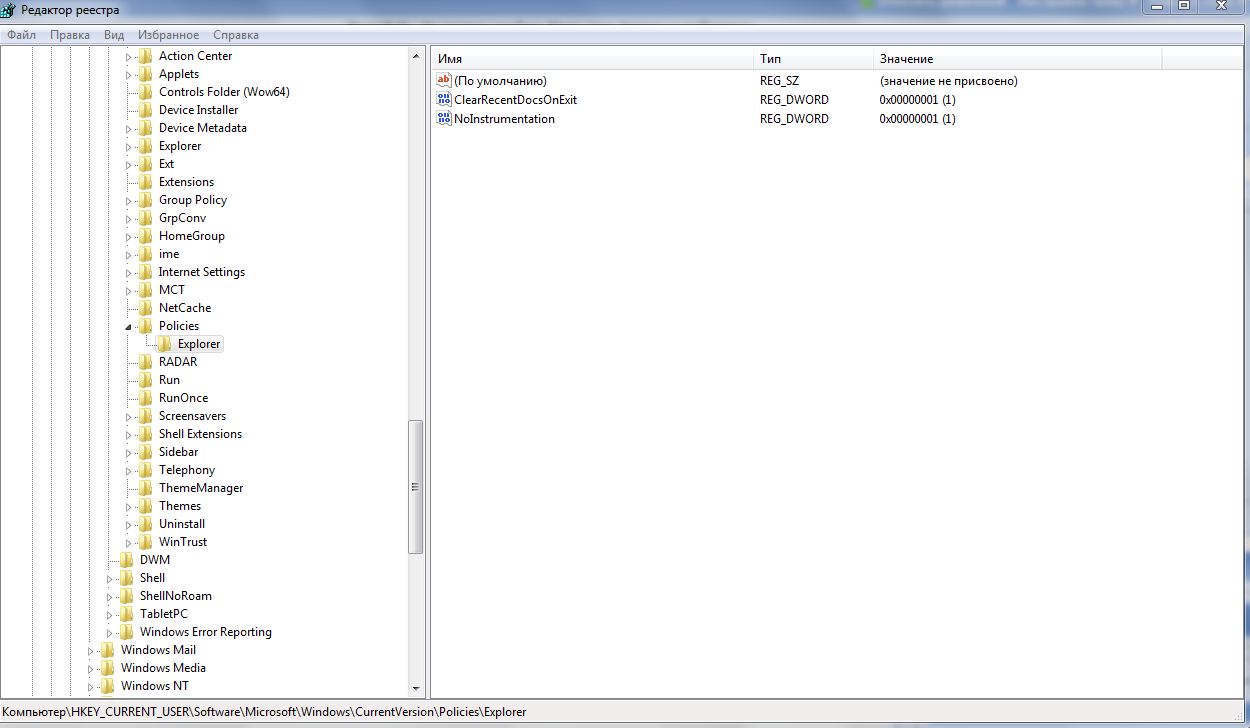Sort values by the Имя column header
The width and height of the screenshot is (1250, 728).
[x=590, y=59]
